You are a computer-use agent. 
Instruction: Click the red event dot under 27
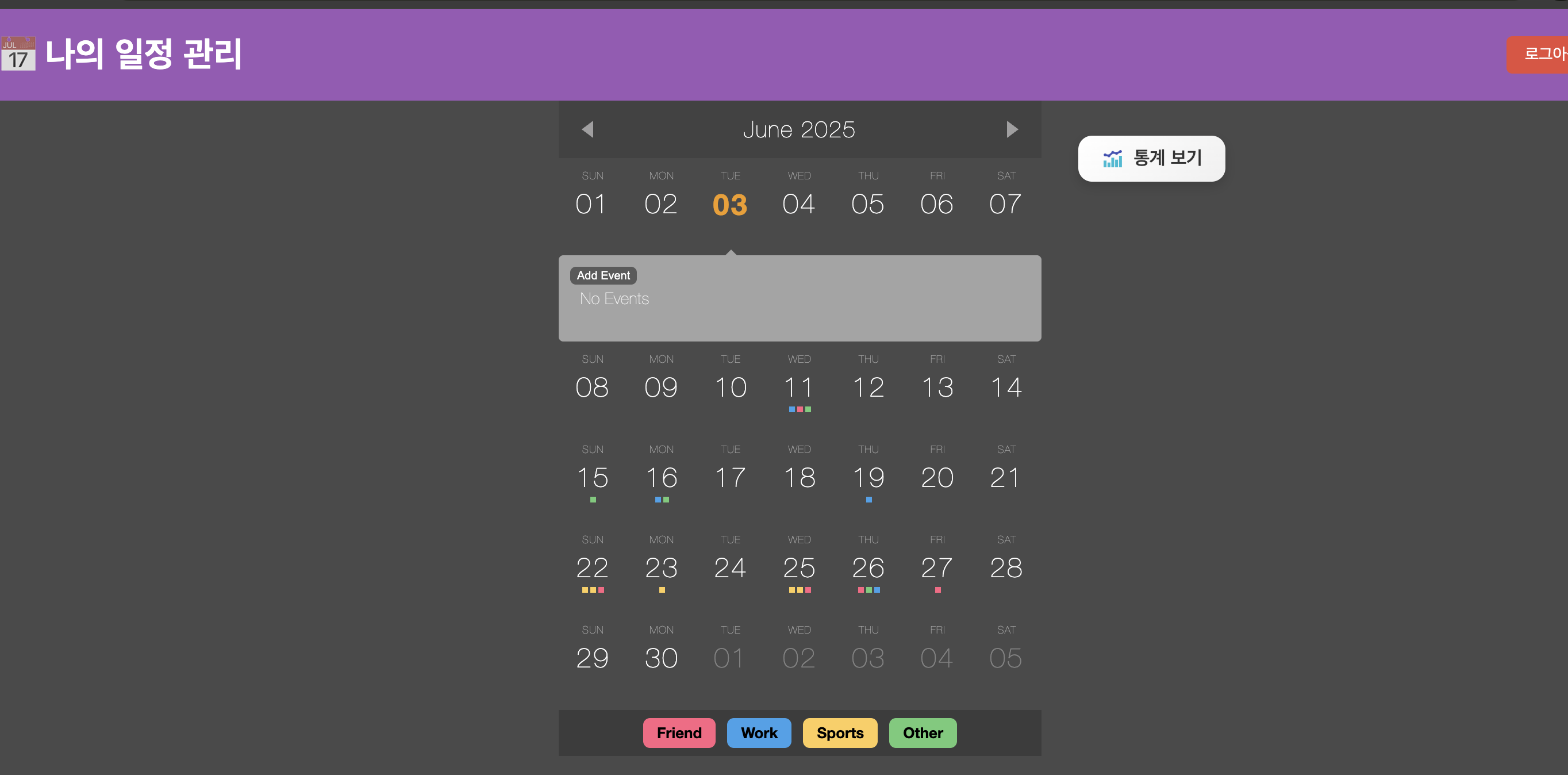tap(937, 589)
